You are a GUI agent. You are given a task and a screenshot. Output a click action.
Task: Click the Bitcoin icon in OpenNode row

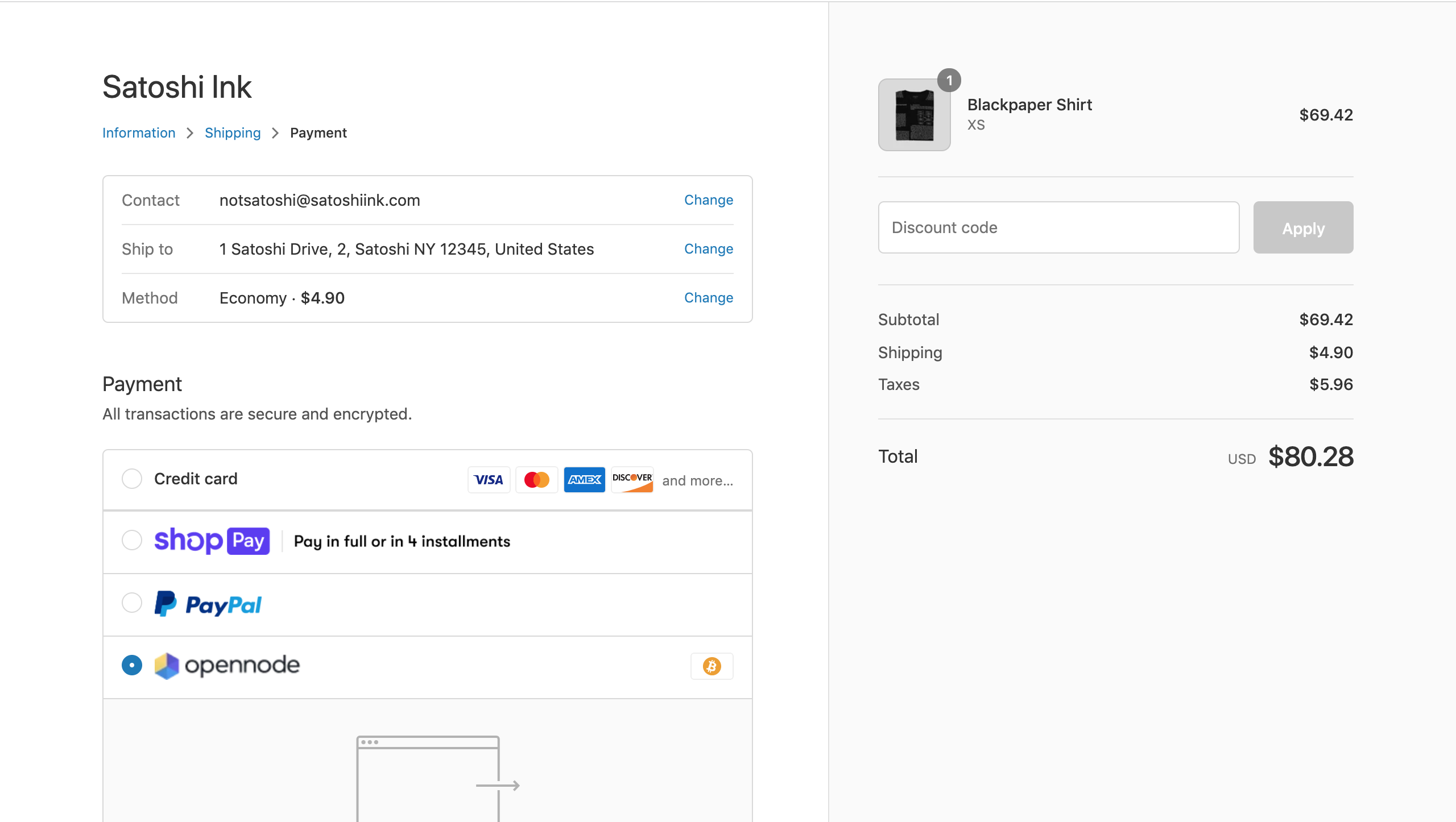point(712,666)
